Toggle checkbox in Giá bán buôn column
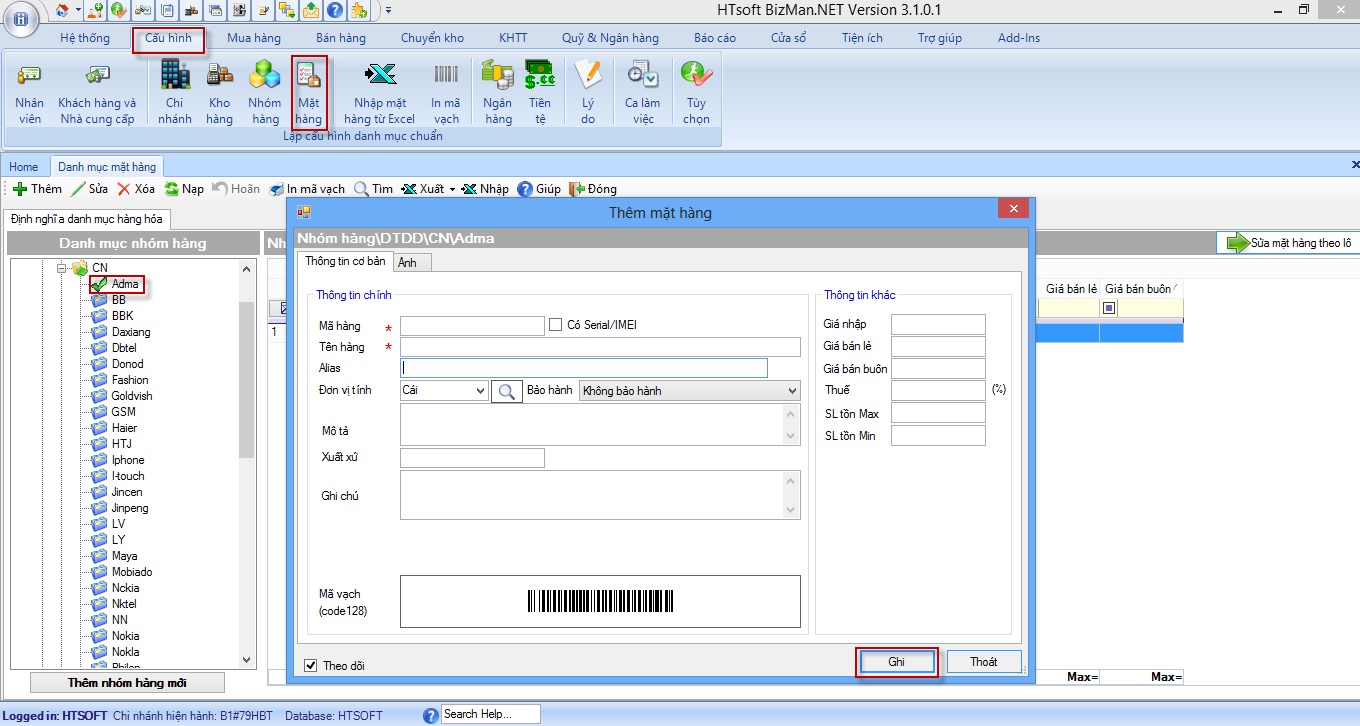 1109,309
